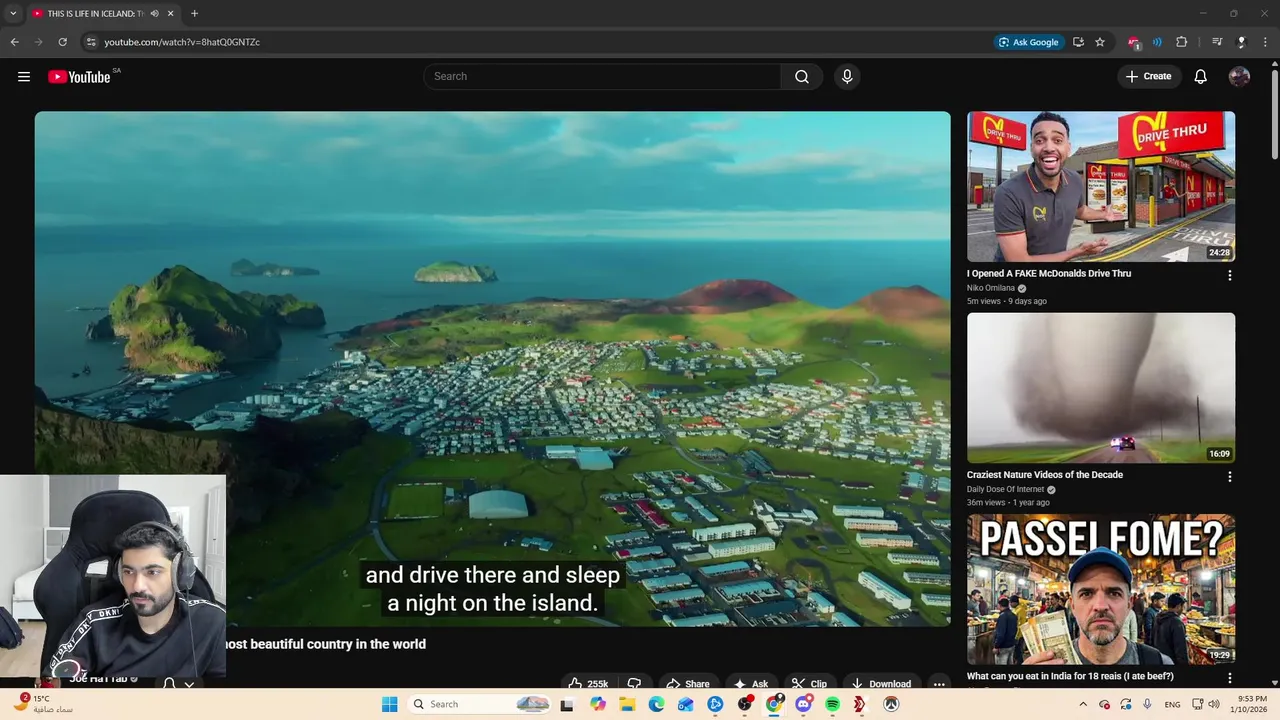Screen dimensions: 1280x720
Task: Open the browser media control icon
Action: pos(1217,42)
